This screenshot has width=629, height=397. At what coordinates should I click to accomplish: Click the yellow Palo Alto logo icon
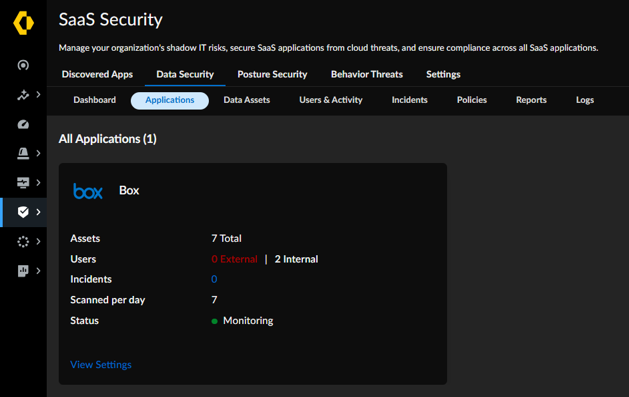(x=23, y=23)
